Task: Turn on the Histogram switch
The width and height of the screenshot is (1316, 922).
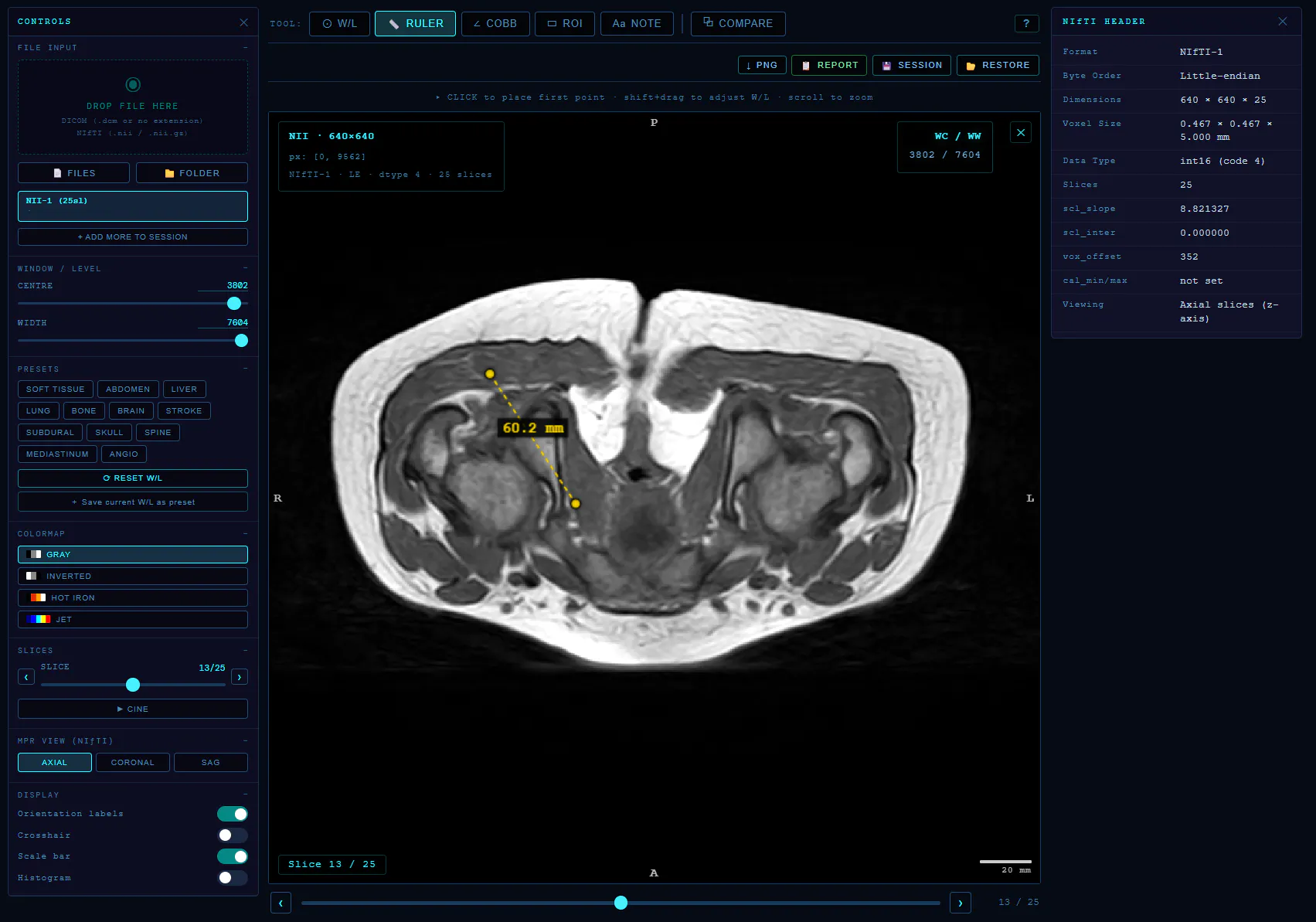Action: [233, 878]
